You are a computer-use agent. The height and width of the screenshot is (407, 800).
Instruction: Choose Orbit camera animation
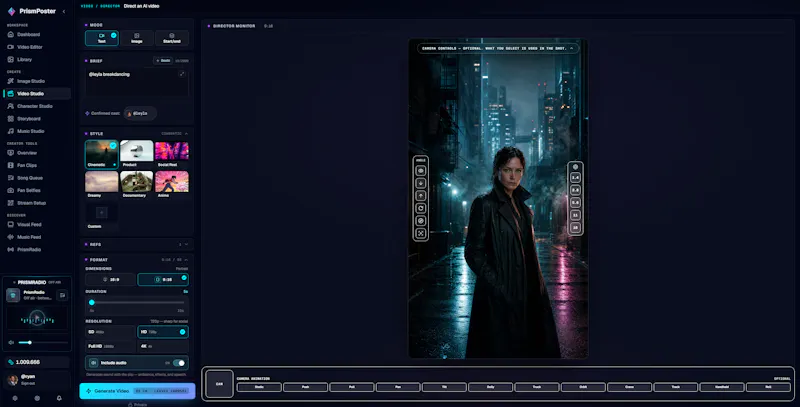point(583,387)
